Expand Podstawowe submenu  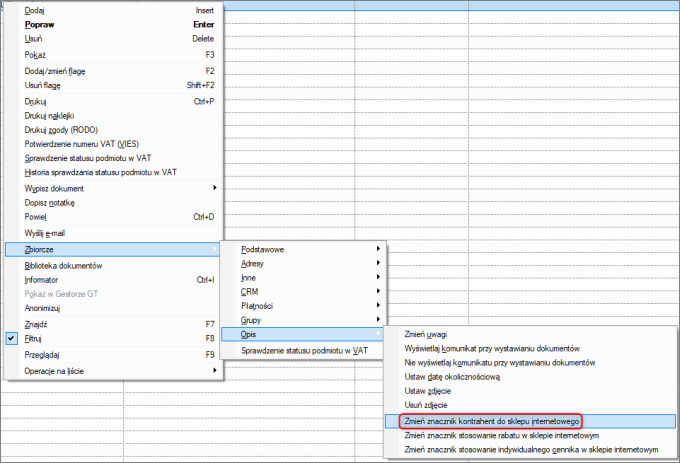[x=302, y=249]
